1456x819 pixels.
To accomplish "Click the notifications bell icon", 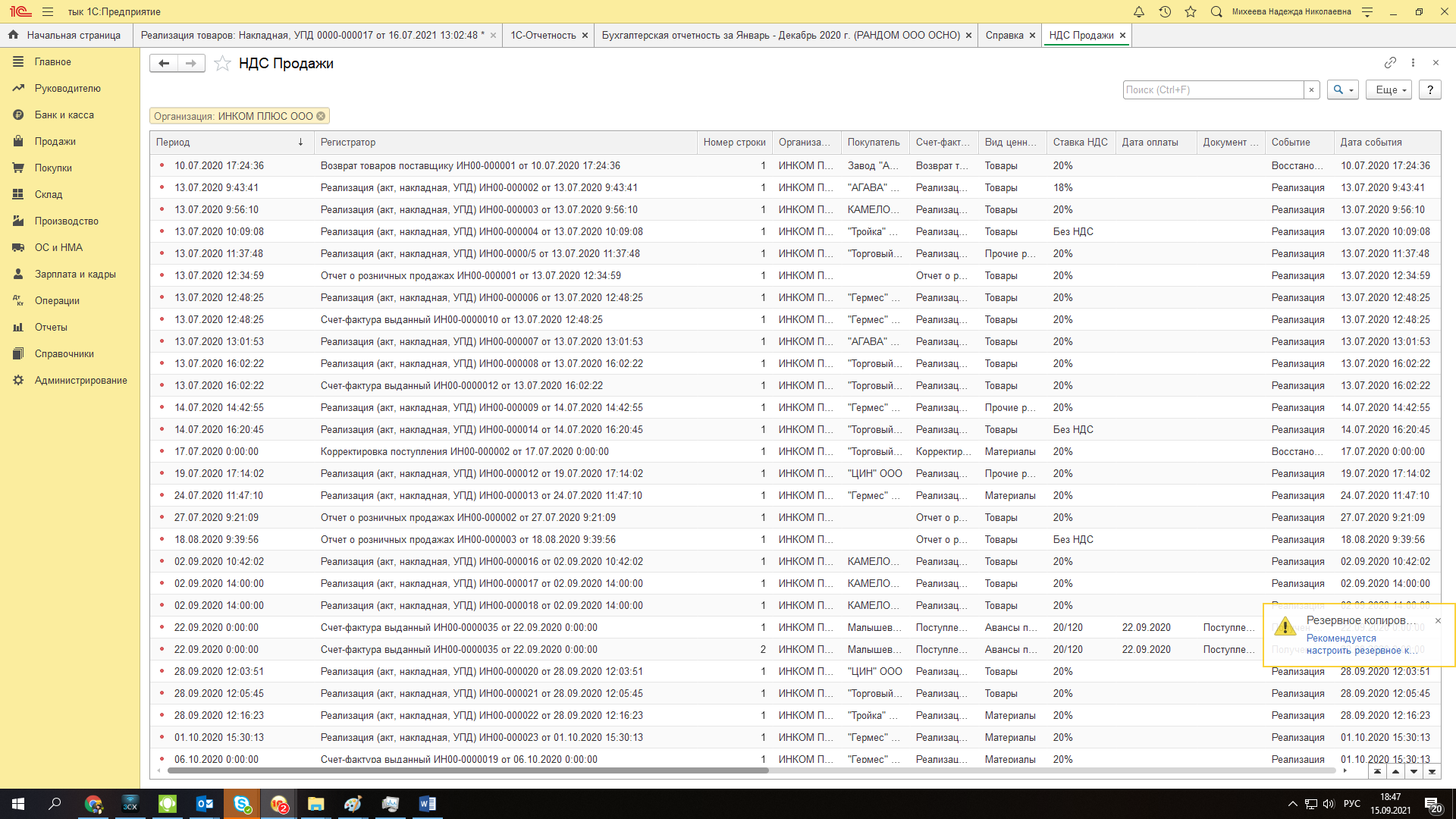I will pyautogui.click(x=1138, y=11).
